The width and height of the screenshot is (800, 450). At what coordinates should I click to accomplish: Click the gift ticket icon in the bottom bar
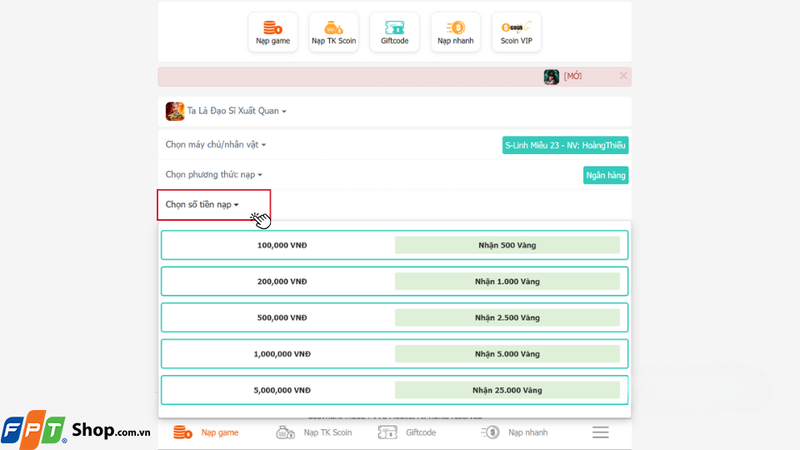(388, 433)
